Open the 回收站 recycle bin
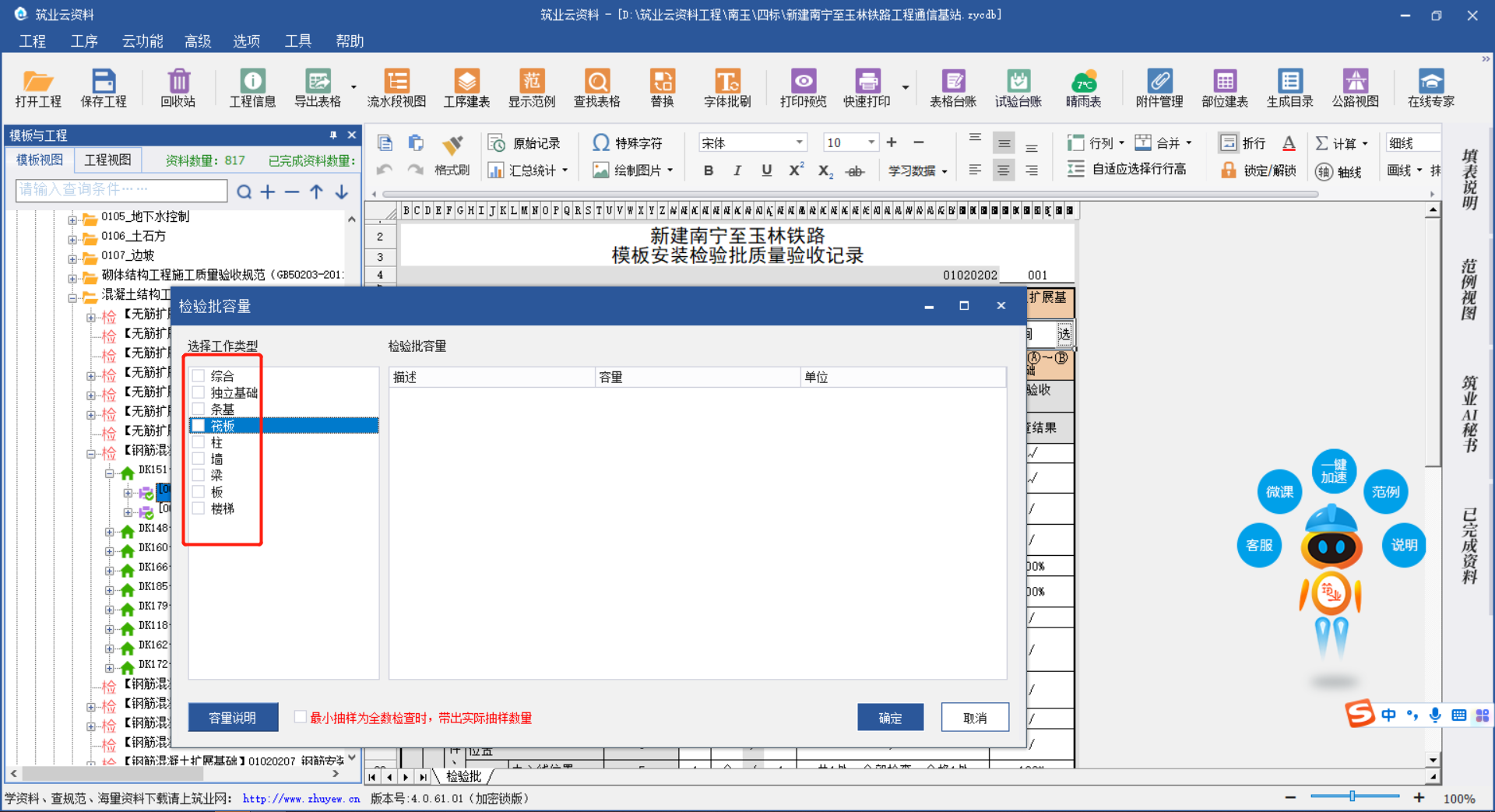1495x812 pixels. pyautogui.click(x=178, y=87)
